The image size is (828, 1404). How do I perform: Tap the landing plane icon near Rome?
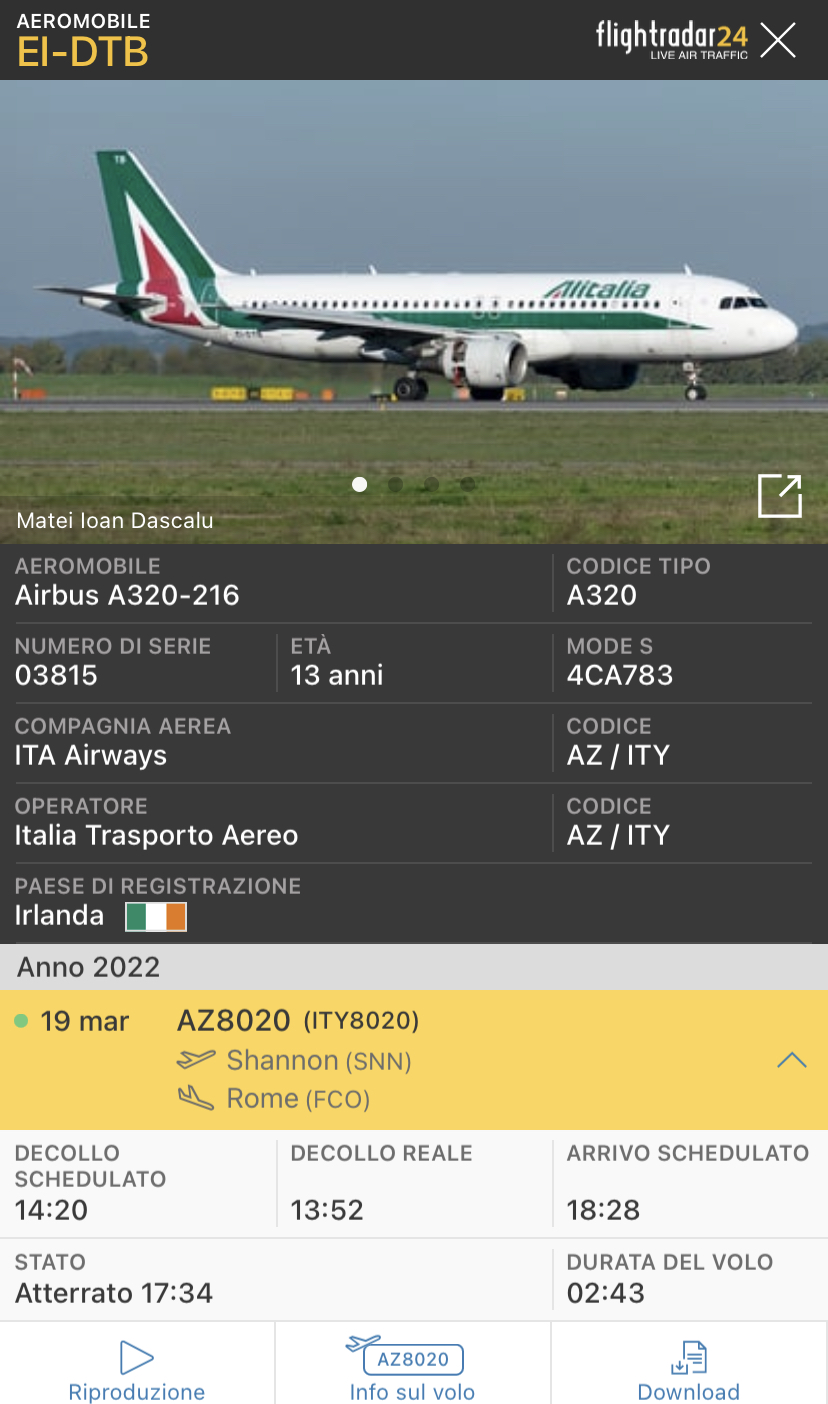[x=196, y=1098]
